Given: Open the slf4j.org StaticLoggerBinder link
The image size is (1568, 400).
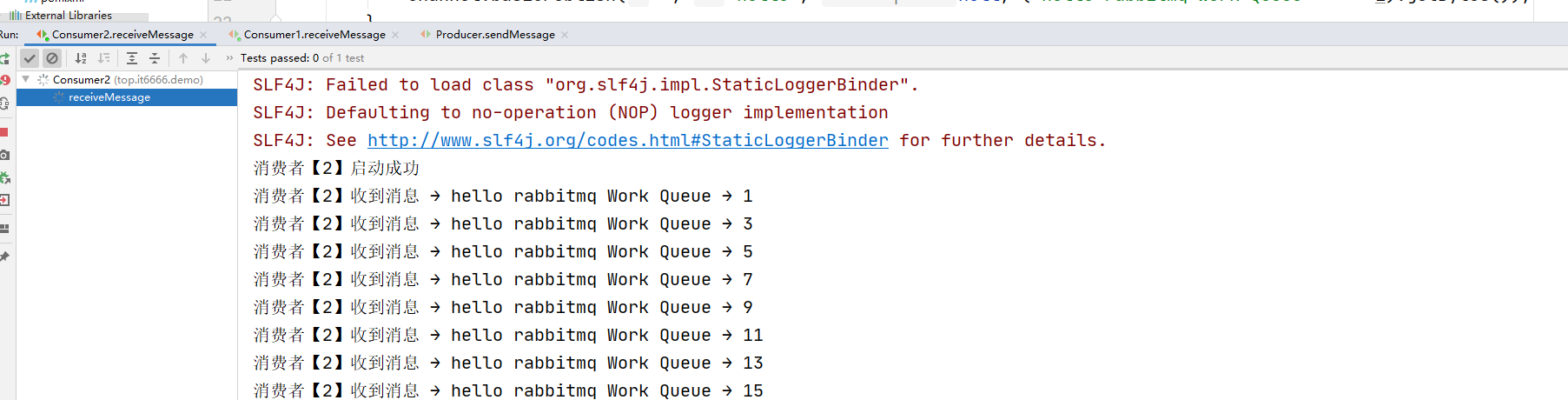Looking at the screenshot, I should 627,140.
